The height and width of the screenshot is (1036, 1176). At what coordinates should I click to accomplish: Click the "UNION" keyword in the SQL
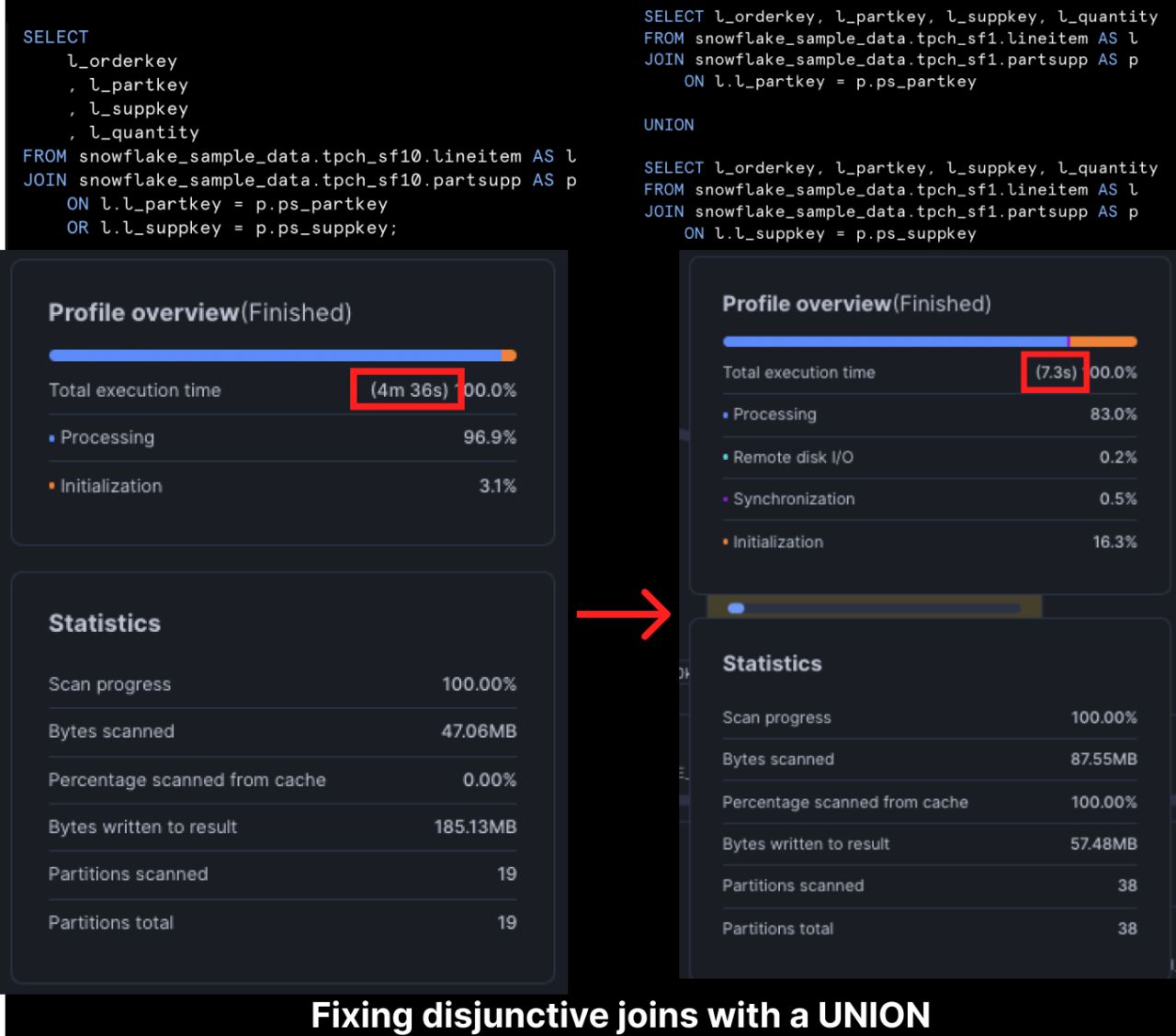[x=669, y=125]
